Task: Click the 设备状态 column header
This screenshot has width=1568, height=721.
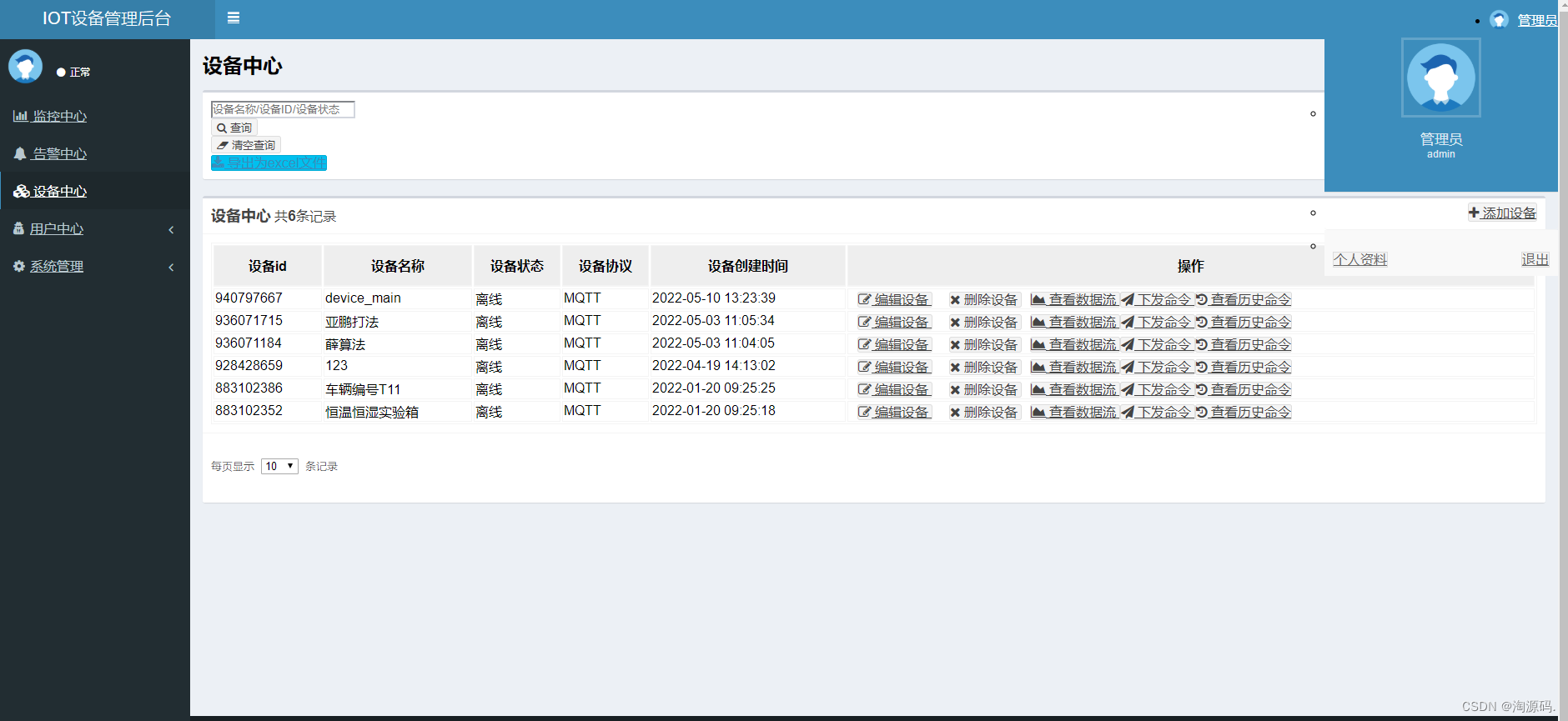Action: [x=517, y=266]
